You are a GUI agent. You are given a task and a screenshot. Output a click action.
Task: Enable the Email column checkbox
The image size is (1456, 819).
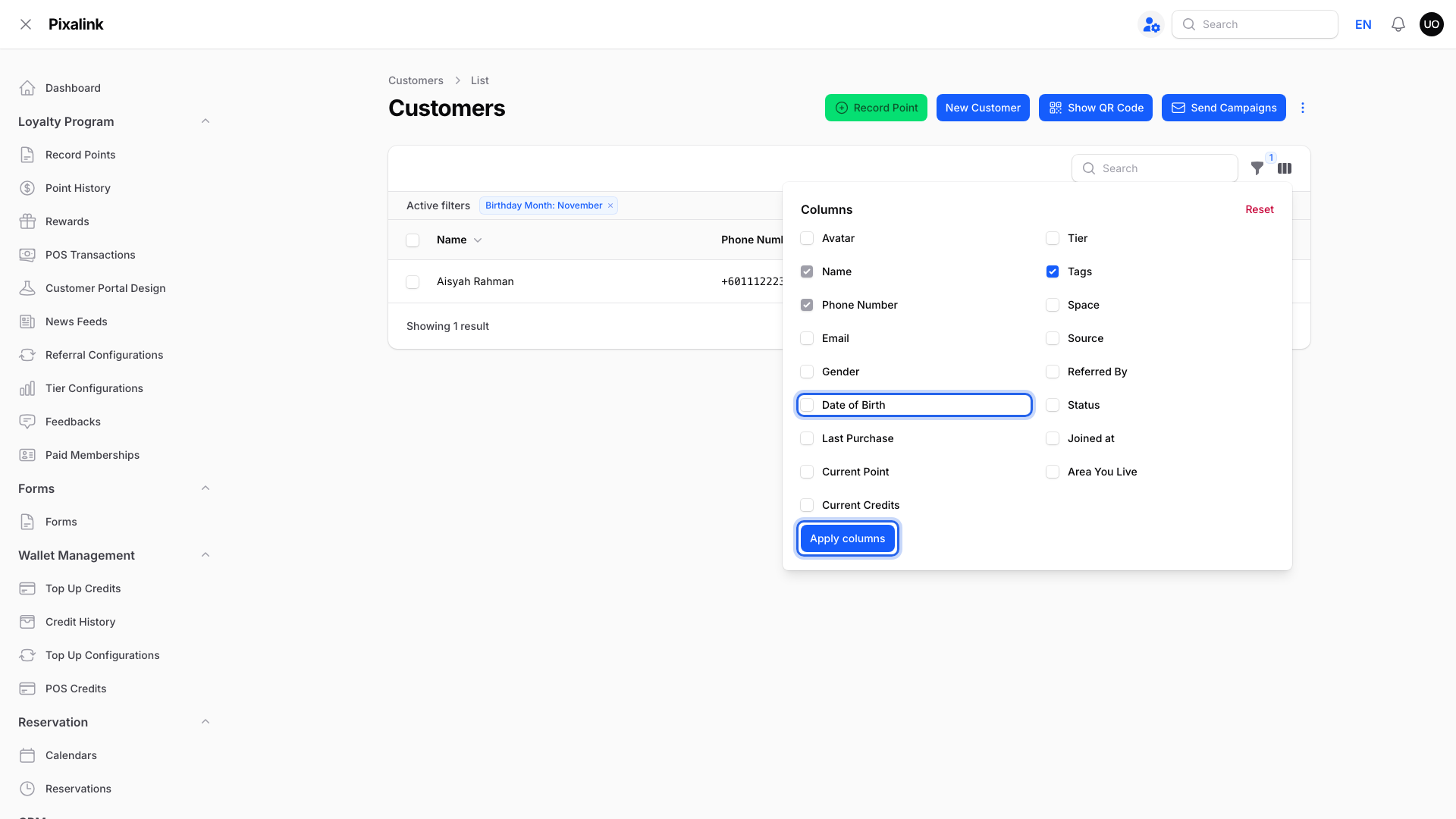tap(807, 338)
